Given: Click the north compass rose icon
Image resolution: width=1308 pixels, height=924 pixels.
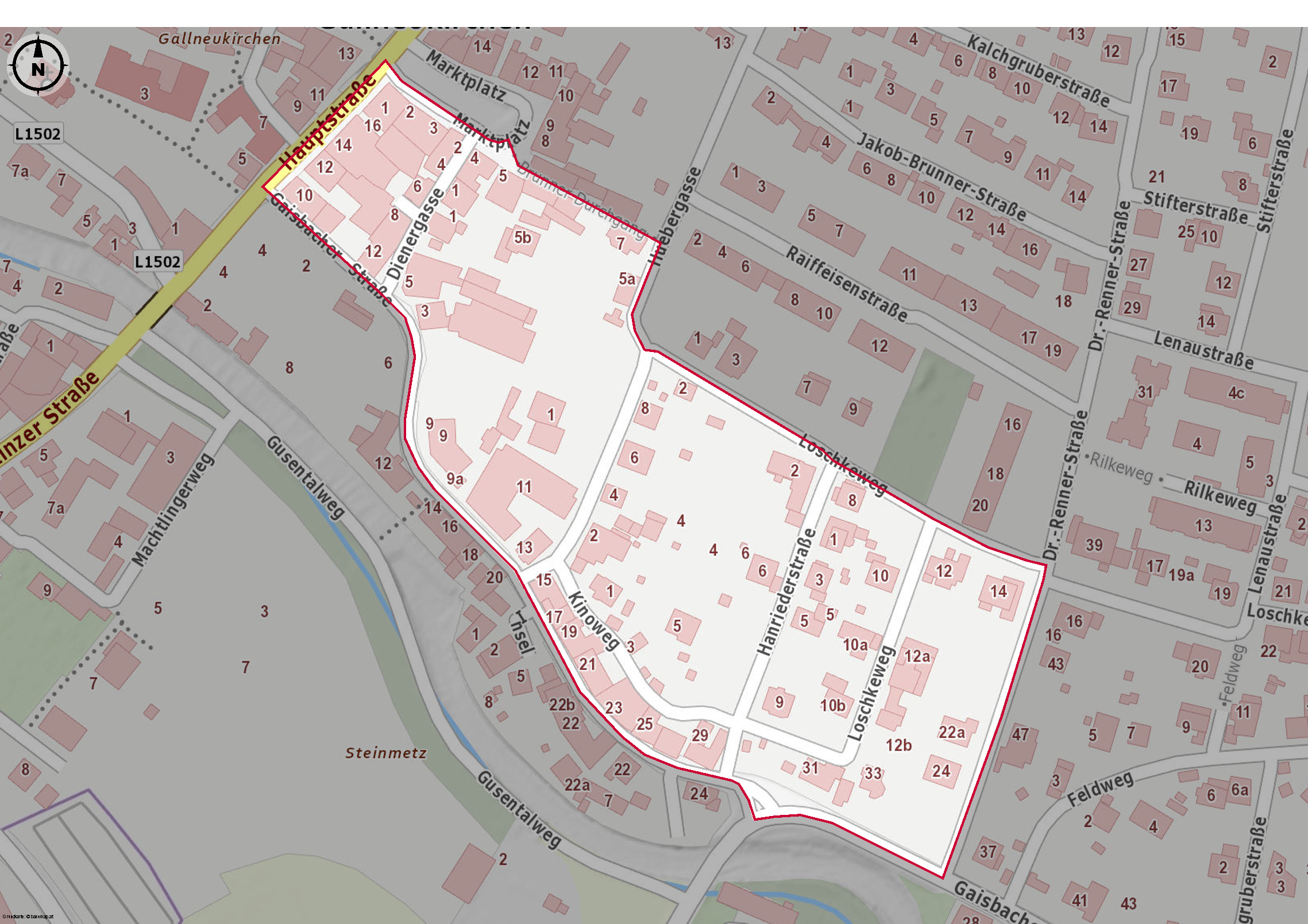Looking at the screenshot, I should point(38,65).
